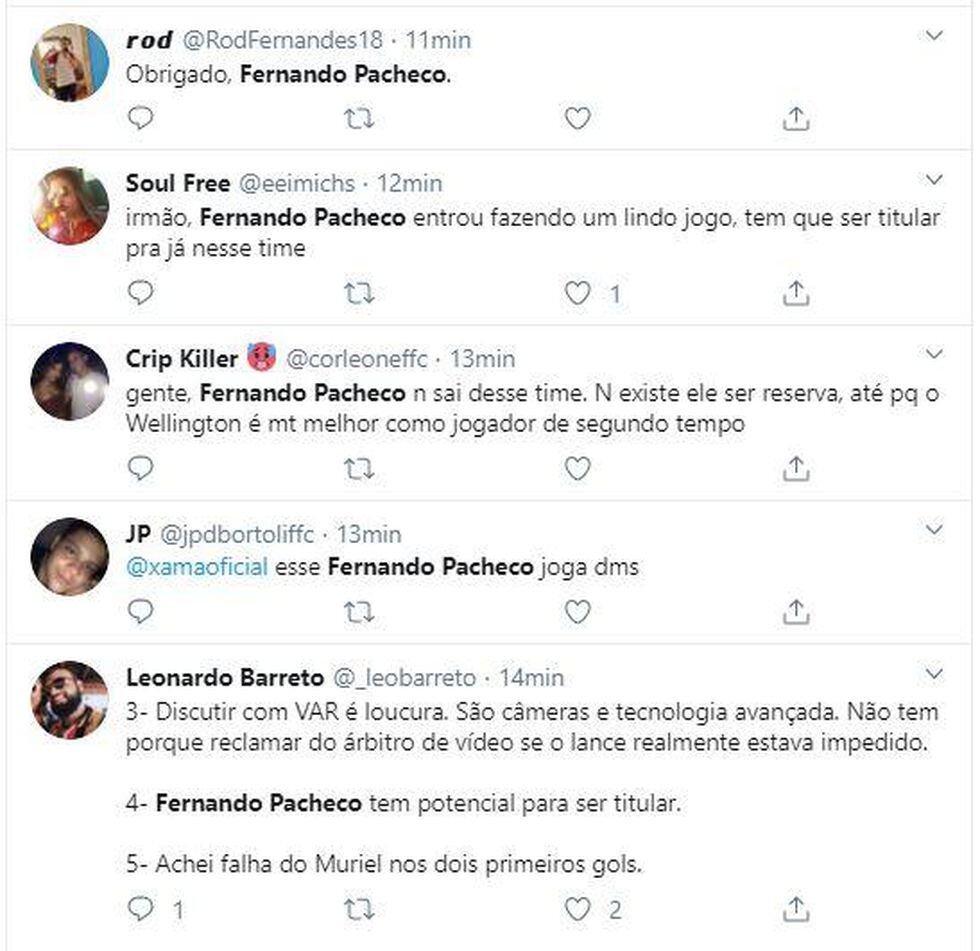Retweet JP's tweet about Fernando Pacheco
The image size is (980, 951).
(359, 611)
